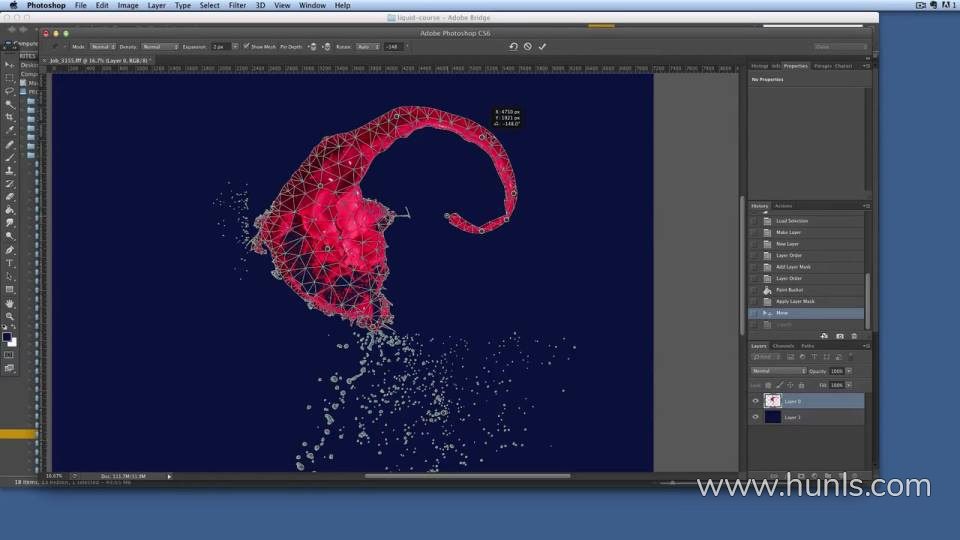This screenshot has height=540, width=960.
Task: Commit the Puppet Warp with checkmark
Action: (542, 47)
